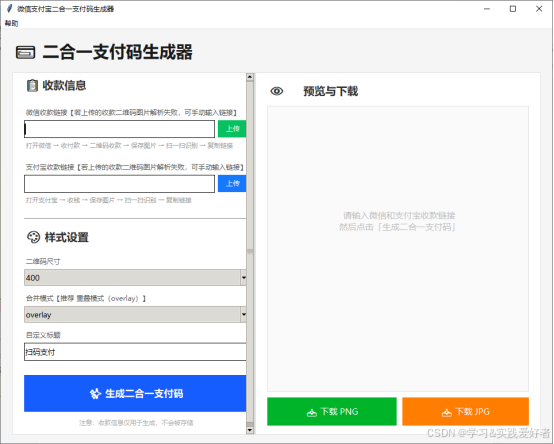Click the 生成二合一支付码 button
Screen dimensions: 554x444
[x=135, y=393]
